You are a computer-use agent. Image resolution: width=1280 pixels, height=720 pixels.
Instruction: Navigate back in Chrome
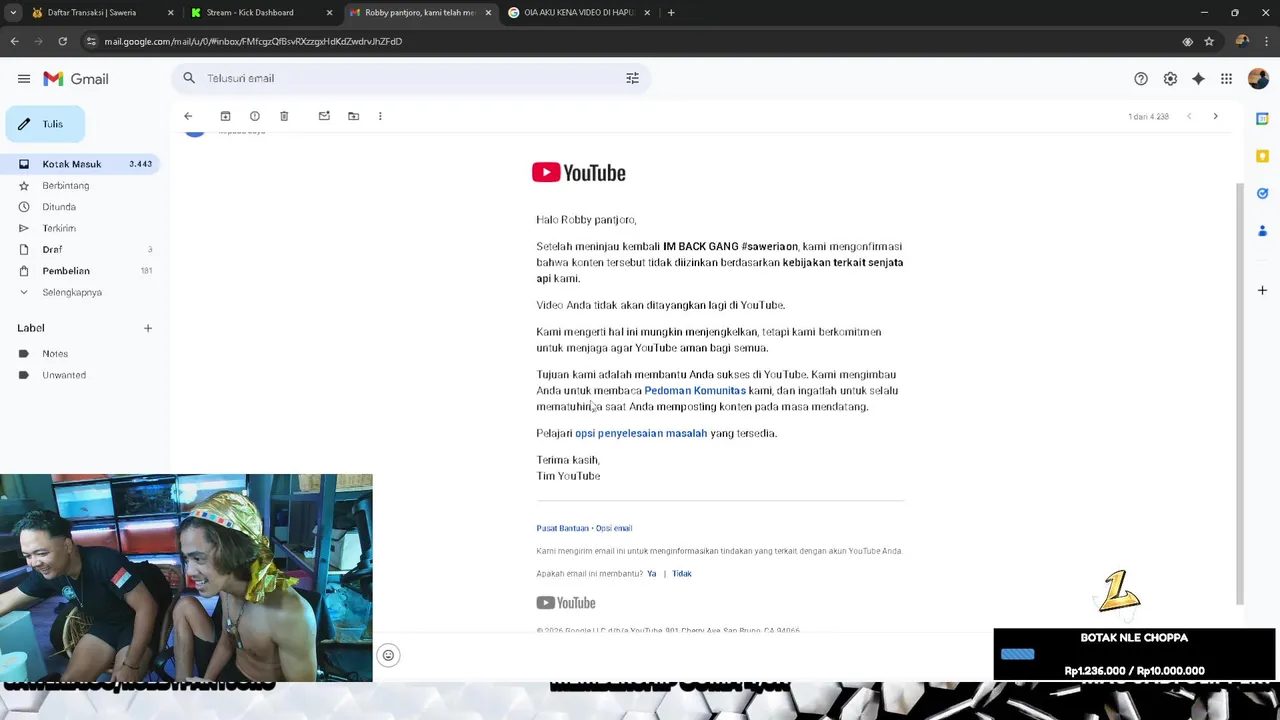pyautogui.click(x=14, y=41)
